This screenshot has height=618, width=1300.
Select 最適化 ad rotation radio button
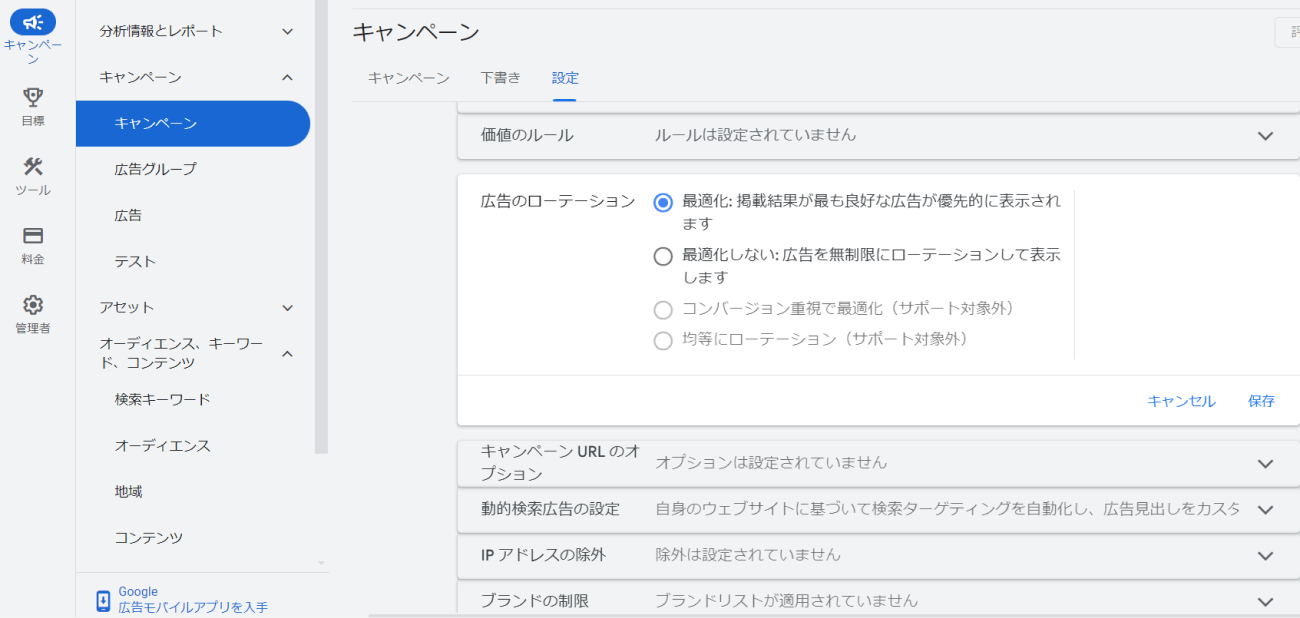(x=663, y=203)
